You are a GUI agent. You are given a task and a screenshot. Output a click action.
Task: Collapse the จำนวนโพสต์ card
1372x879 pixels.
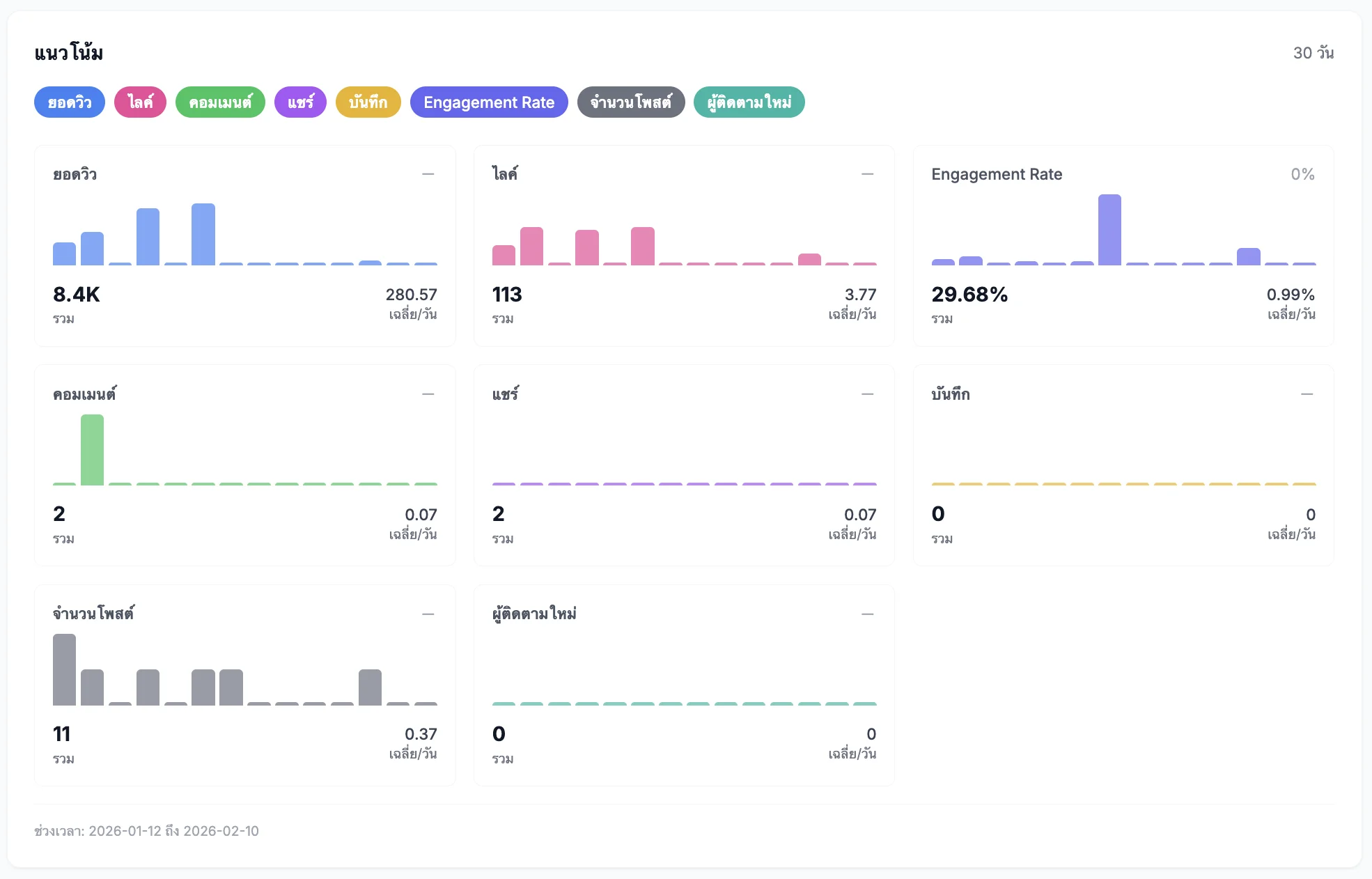pyautogui.click(x=429, y=614)
